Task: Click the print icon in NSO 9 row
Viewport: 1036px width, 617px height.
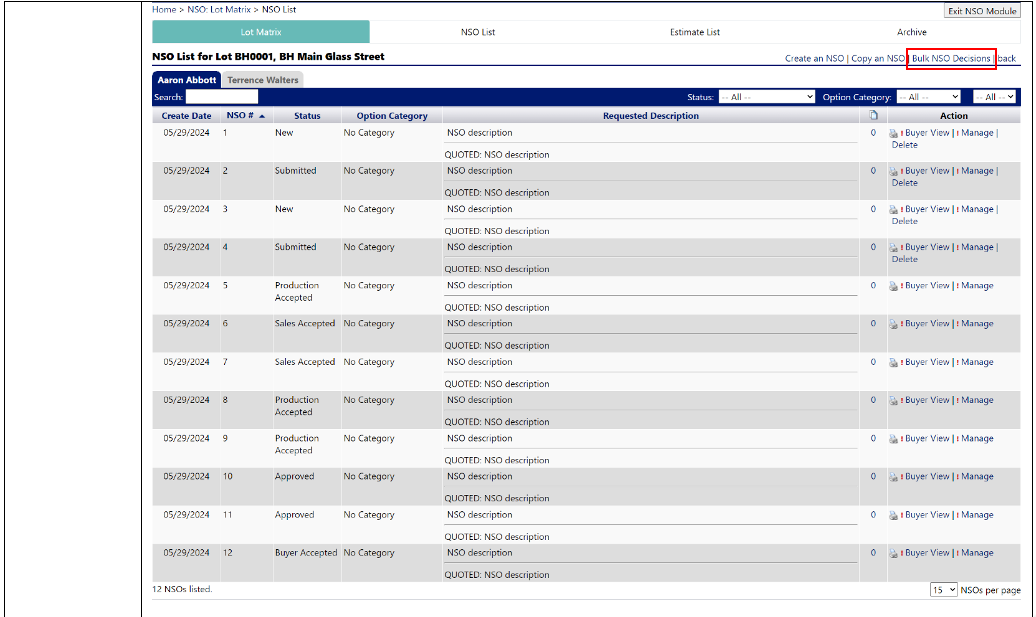Action: click(893, 439)
